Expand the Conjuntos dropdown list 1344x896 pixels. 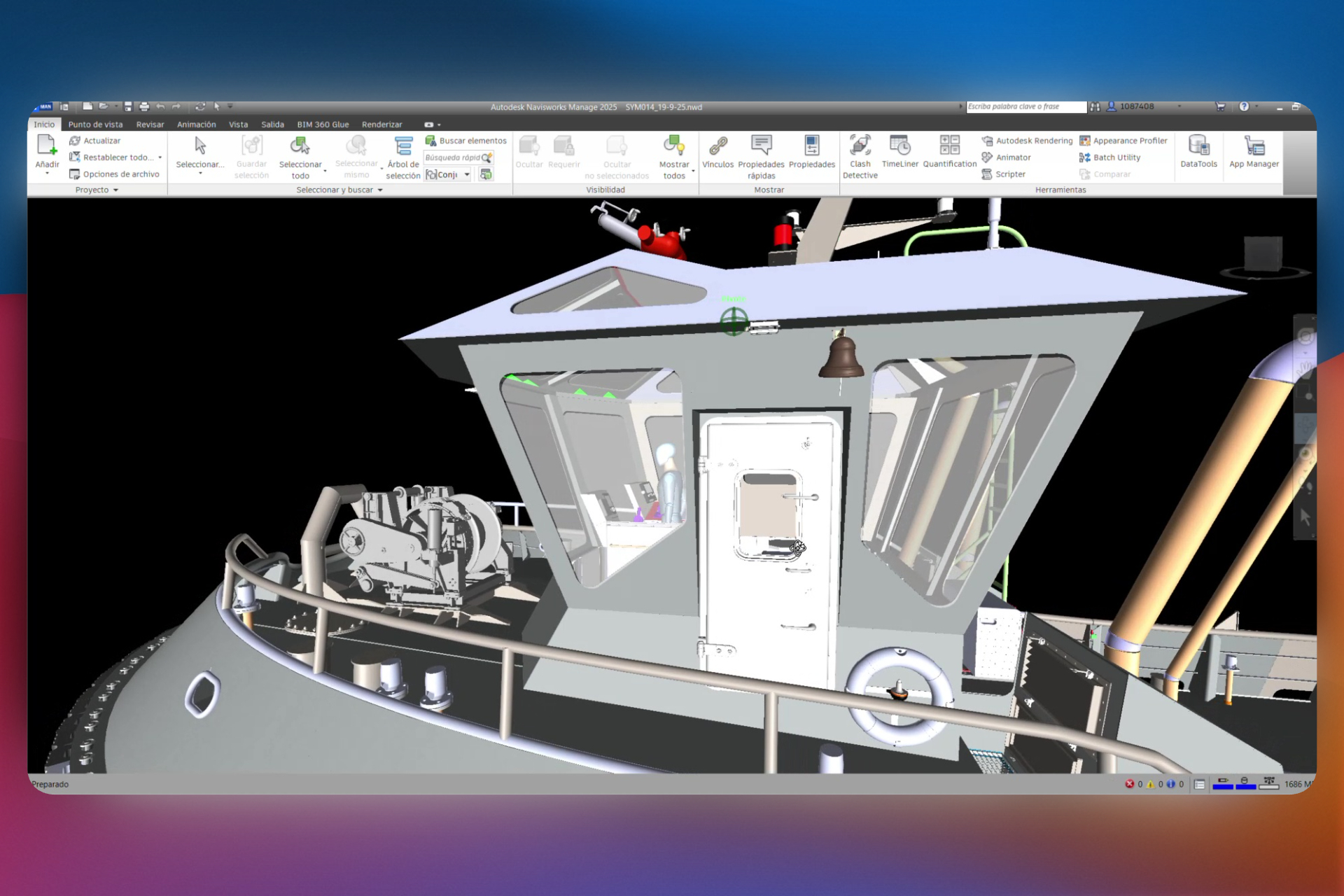pyautogui.click(x=467, y=174)
